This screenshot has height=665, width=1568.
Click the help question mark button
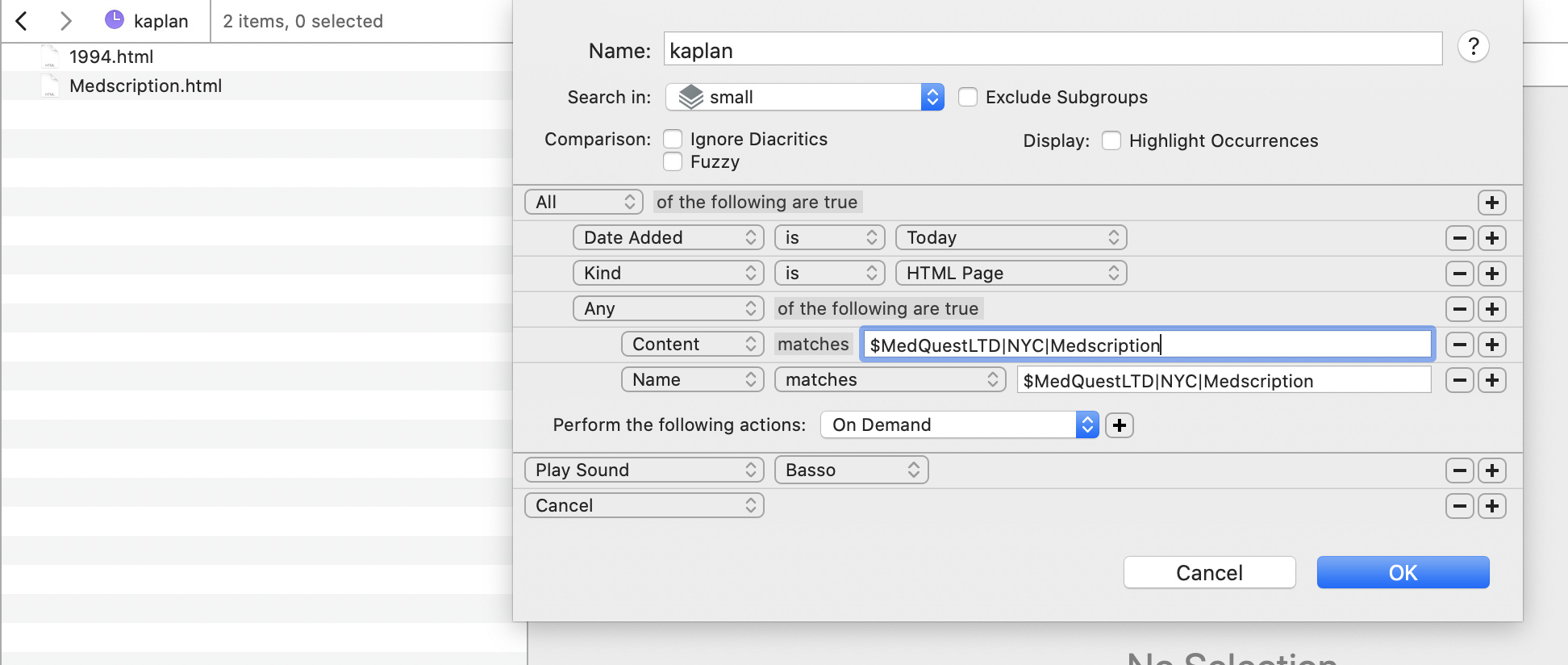(x=1473, y=47)
